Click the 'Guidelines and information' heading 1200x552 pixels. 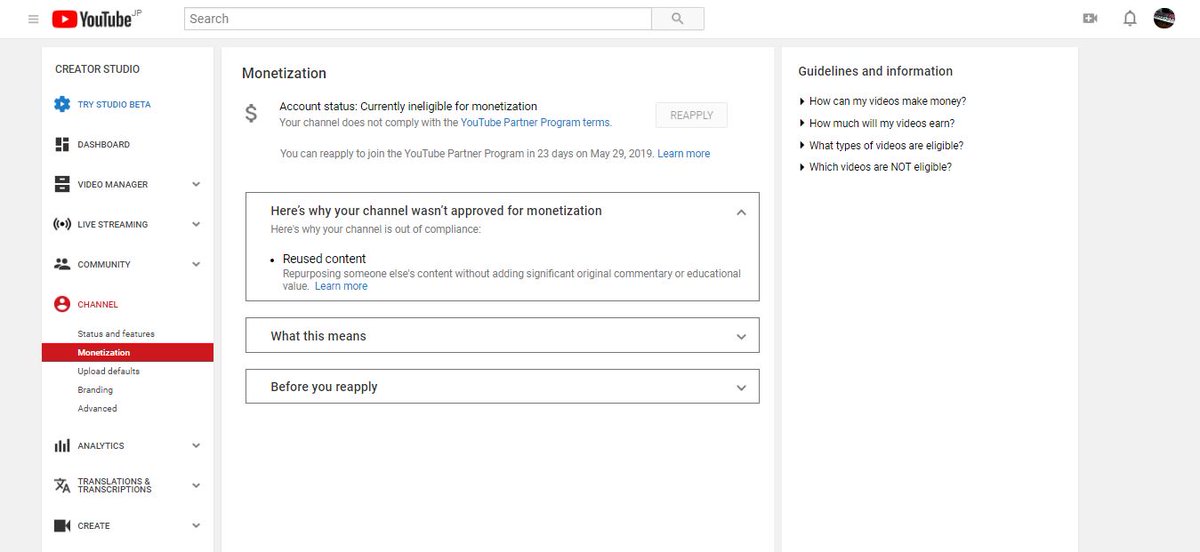click(875, 71)
